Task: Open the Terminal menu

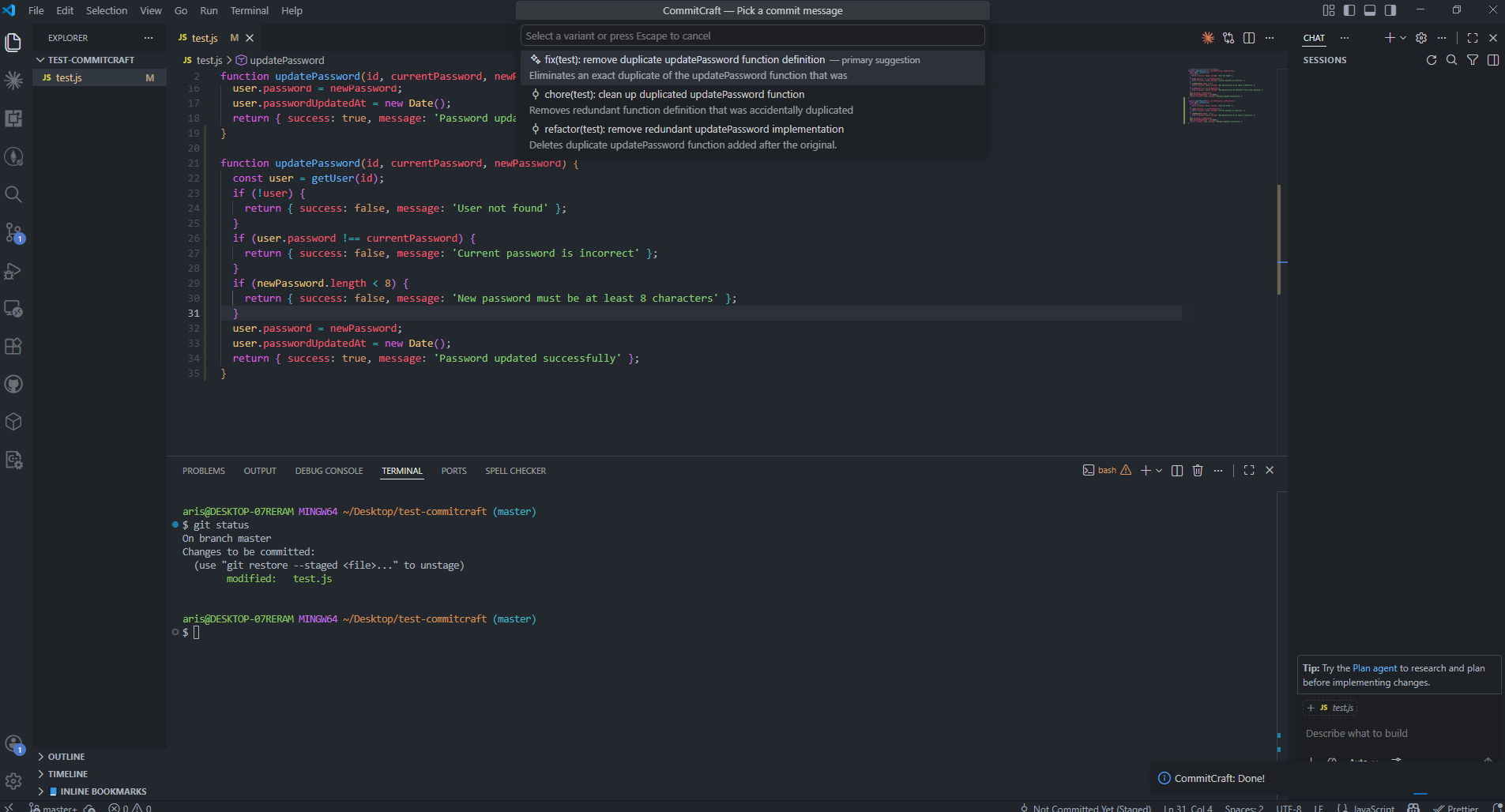Action: tap(250, 10)
